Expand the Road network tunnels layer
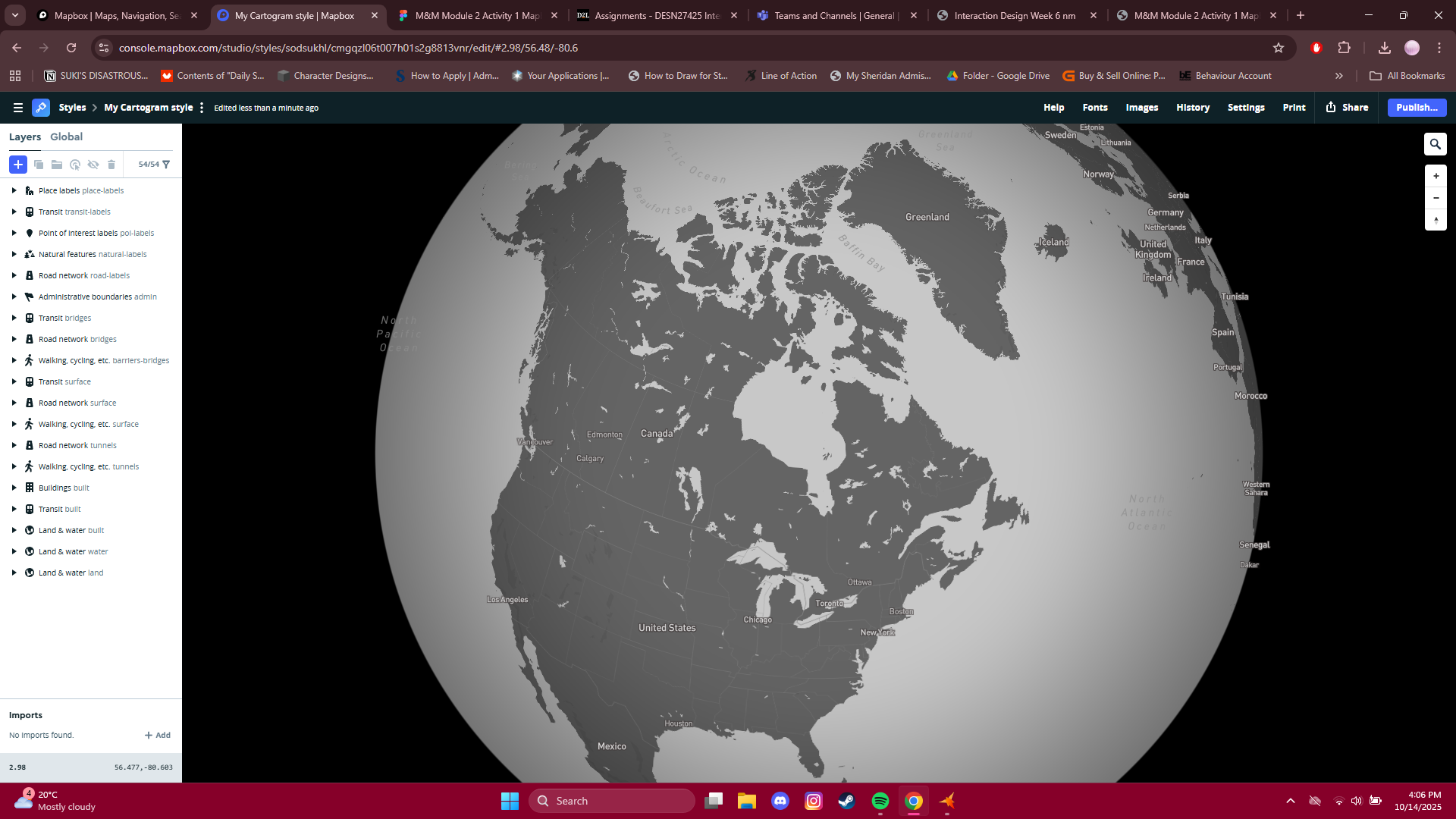1456x819 pixels. 14,445
